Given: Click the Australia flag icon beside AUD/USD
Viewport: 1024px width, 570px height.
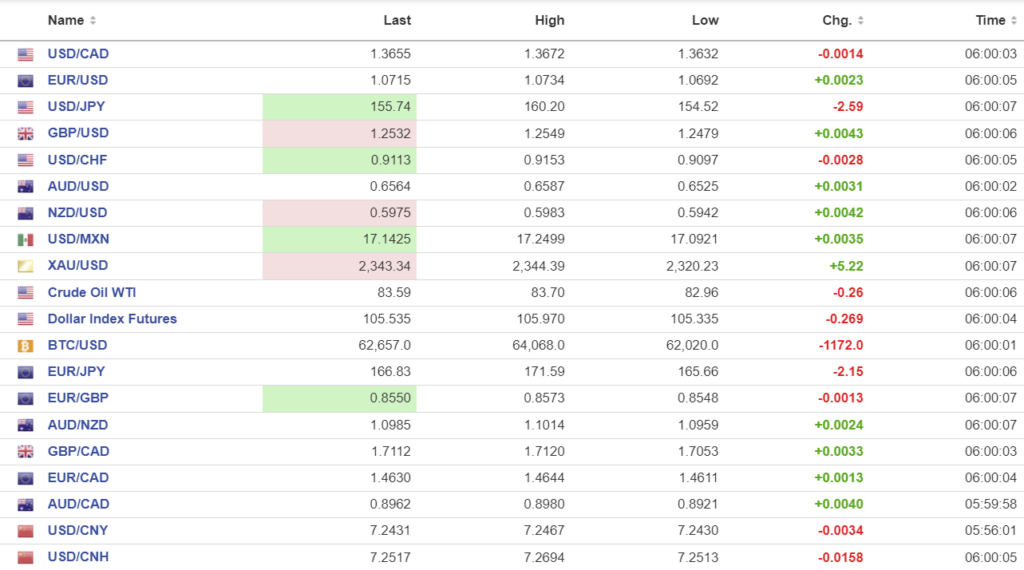Looking at the screenshot, I should coord(25,187).
